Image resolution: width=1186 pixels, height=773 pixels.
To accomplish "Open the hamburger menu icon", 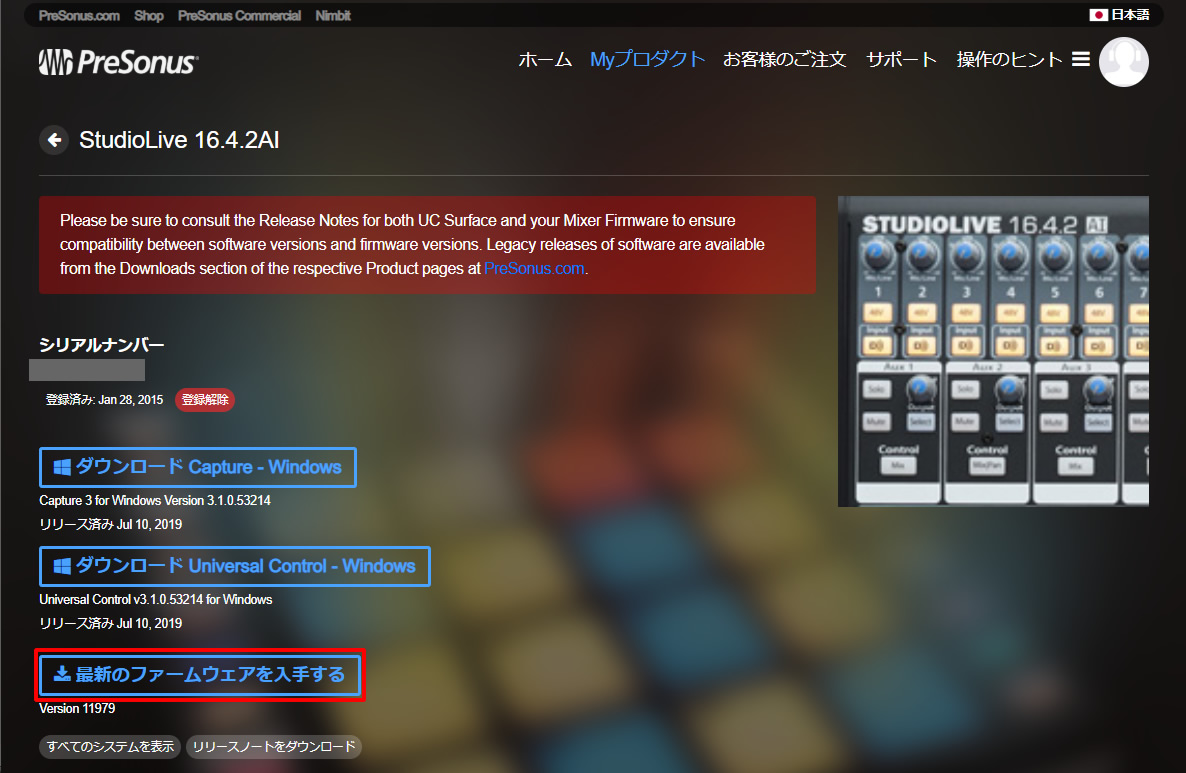I will click(x=1080, y=60).
